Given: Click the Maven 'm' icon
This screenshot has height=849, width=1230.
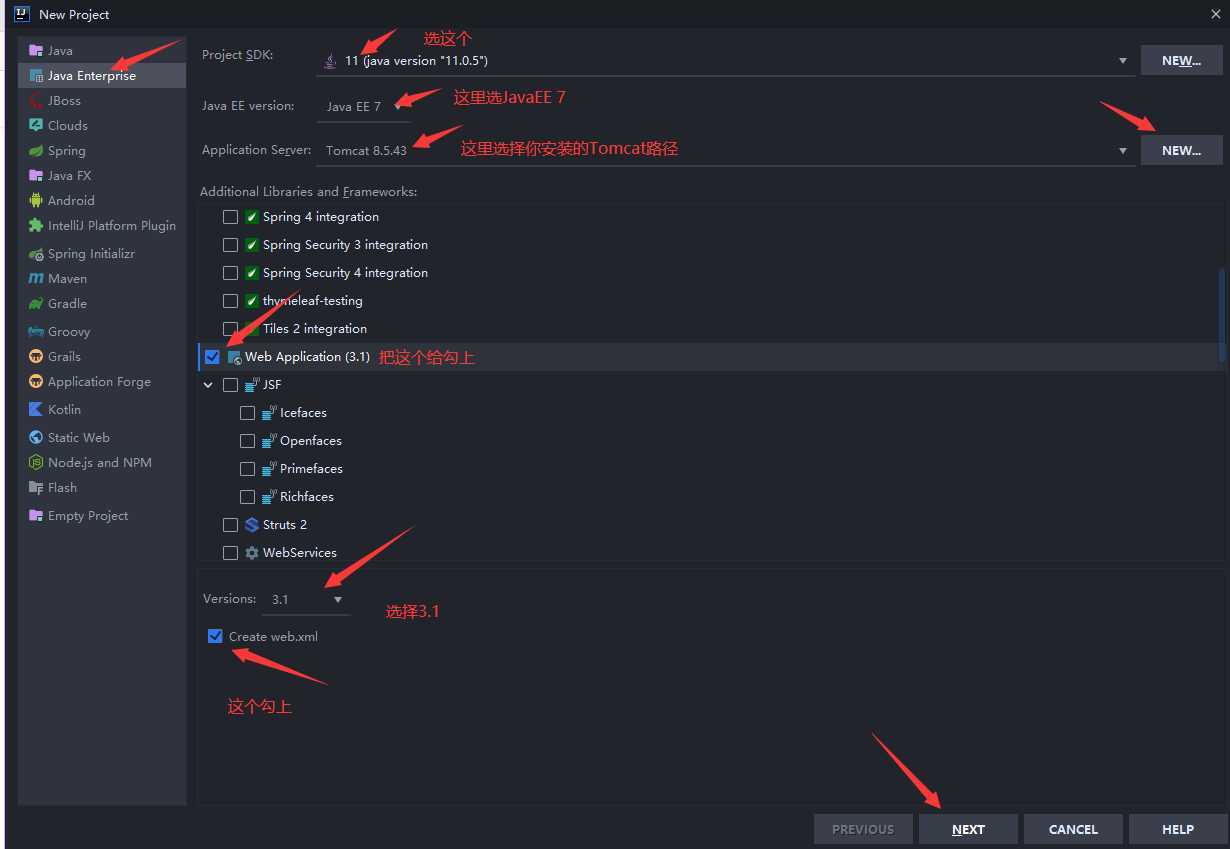Looking at the screenshot, I should point(36,279).
